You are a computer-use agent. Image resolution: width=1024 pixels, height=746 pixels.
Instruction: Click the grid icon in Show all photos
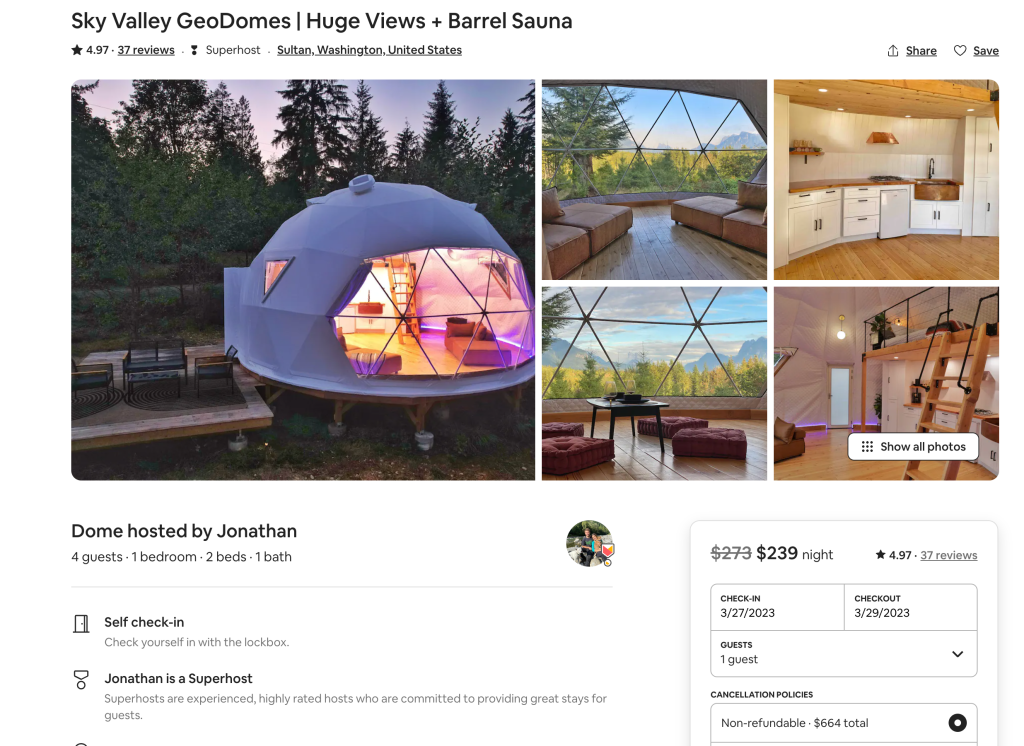[867, 447]
